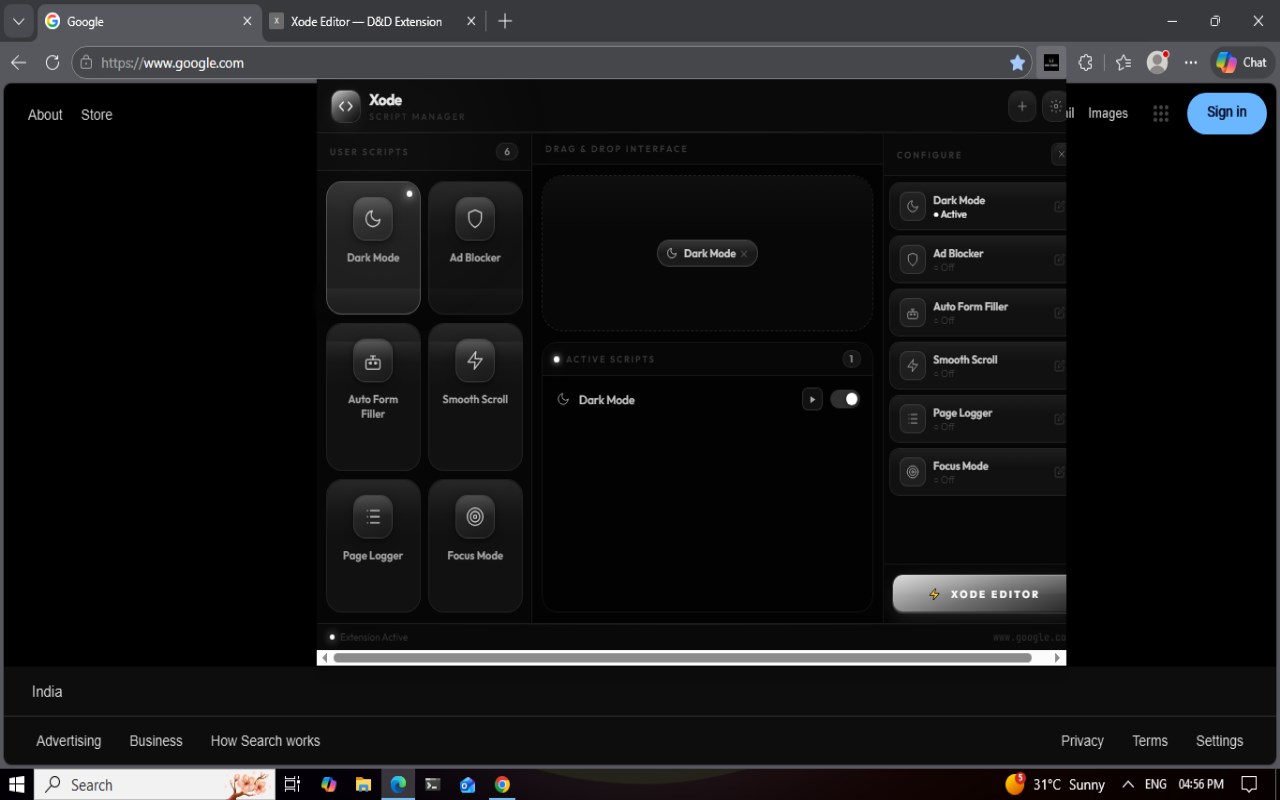Open Smooth Scroll row in Configure list

(x=978, y=366)
